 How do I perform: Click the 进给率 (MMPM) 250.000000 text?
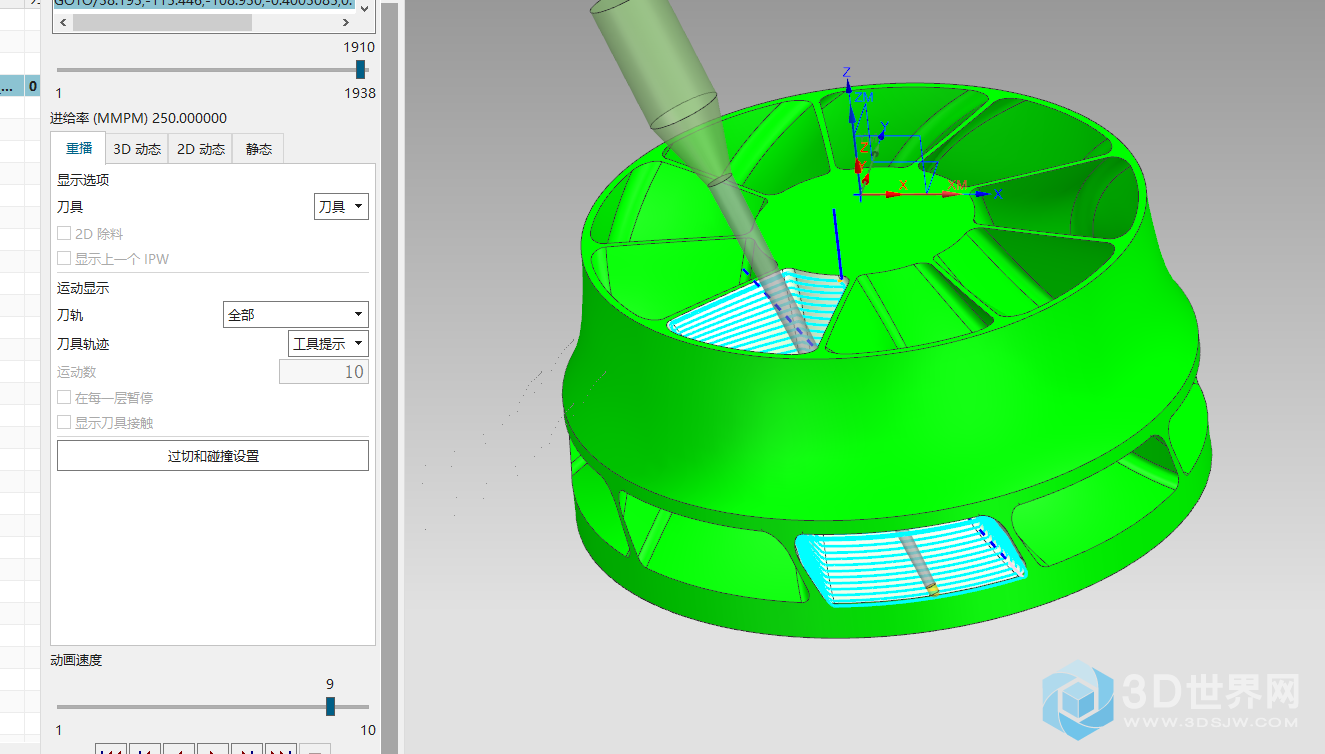(x=139, y=118)
